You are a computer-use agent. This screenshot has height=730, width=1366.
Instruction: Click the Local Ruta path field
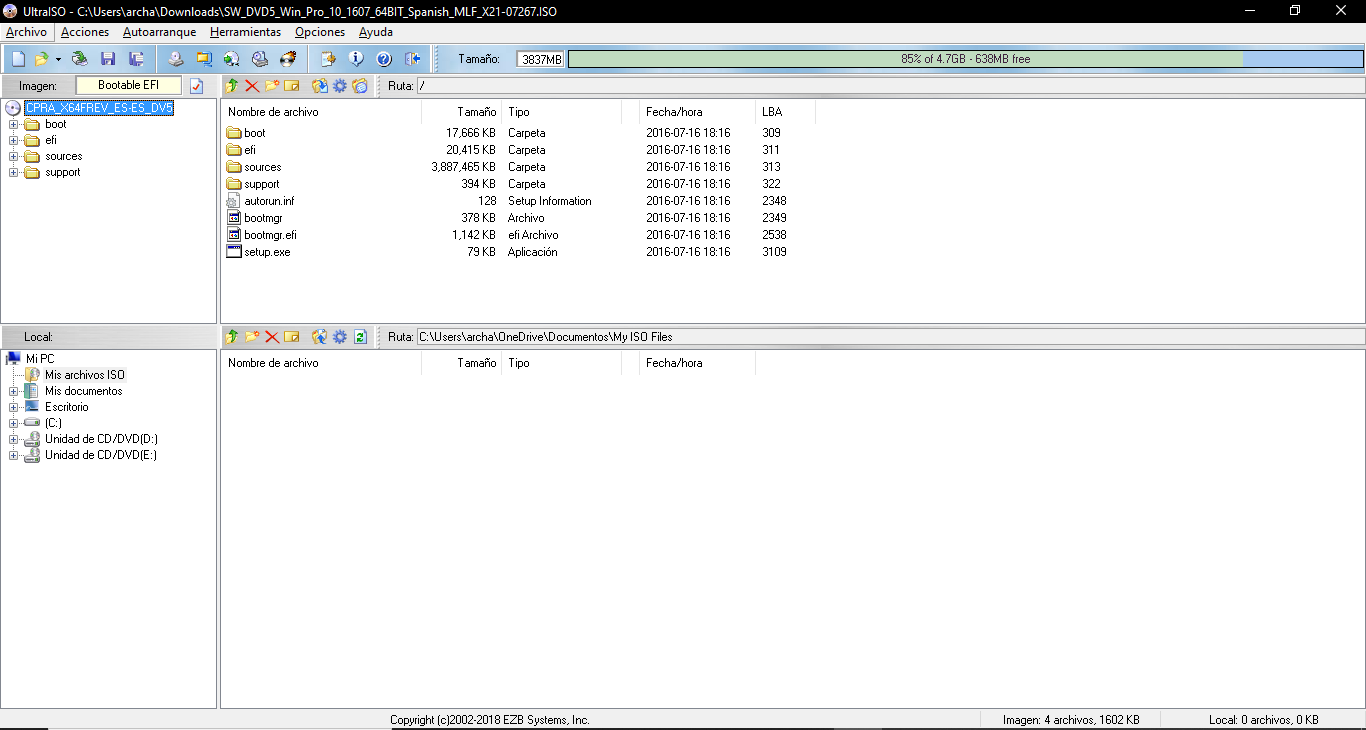point(889,337)
